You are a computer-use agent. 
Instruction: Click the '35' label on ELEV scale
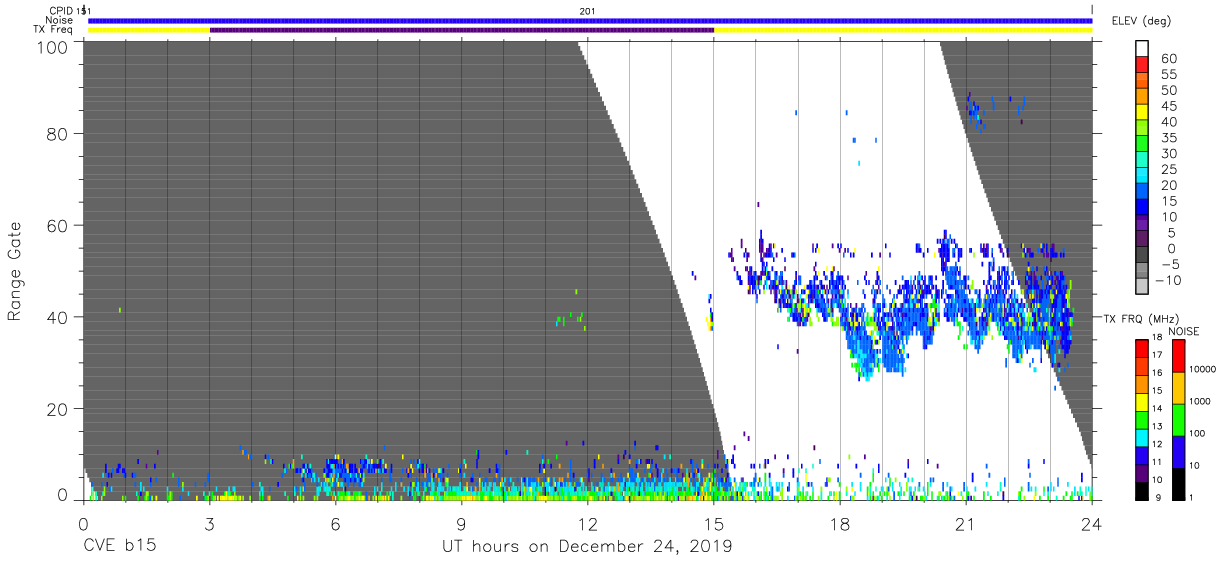click(1168, 137)
